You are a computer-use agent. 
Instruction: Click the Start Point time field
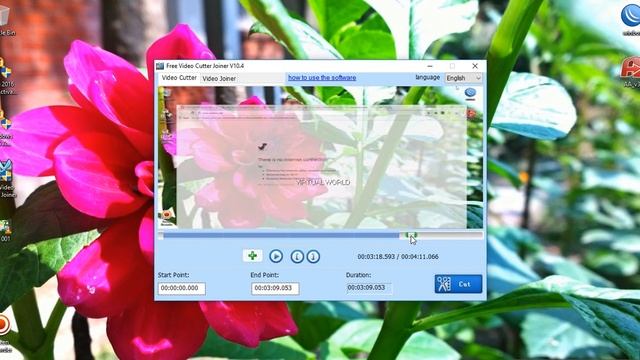pyautogui.click(x=182, y=288)
